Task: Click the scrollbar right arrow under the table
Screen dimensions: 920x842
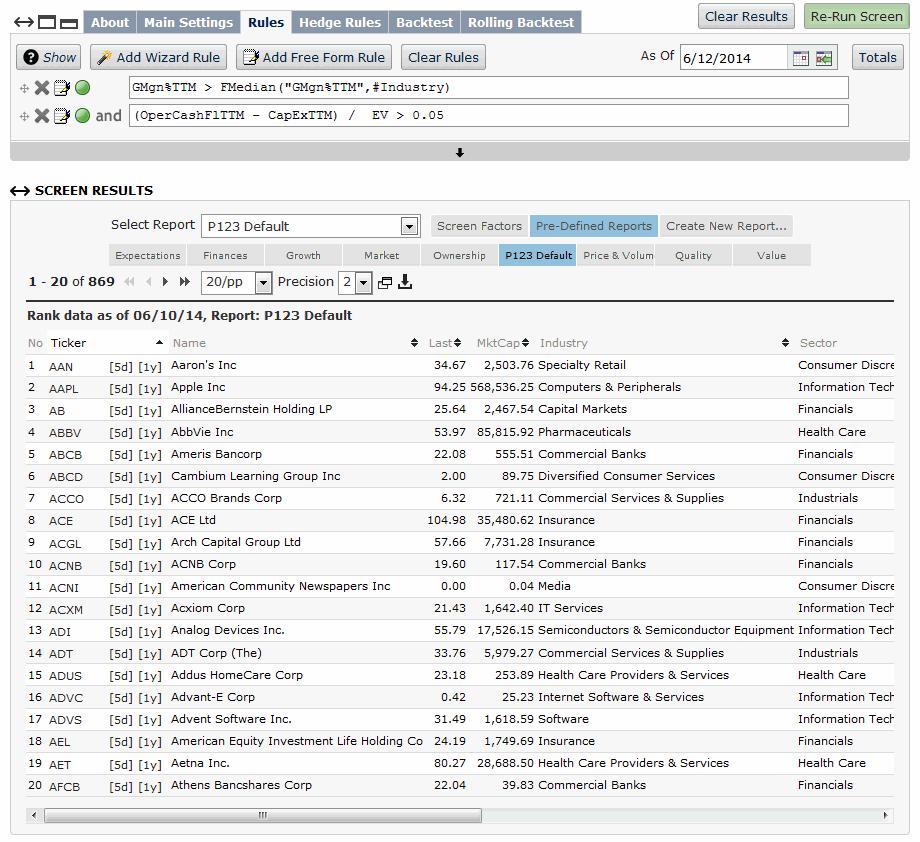Action: click(886, 815)
